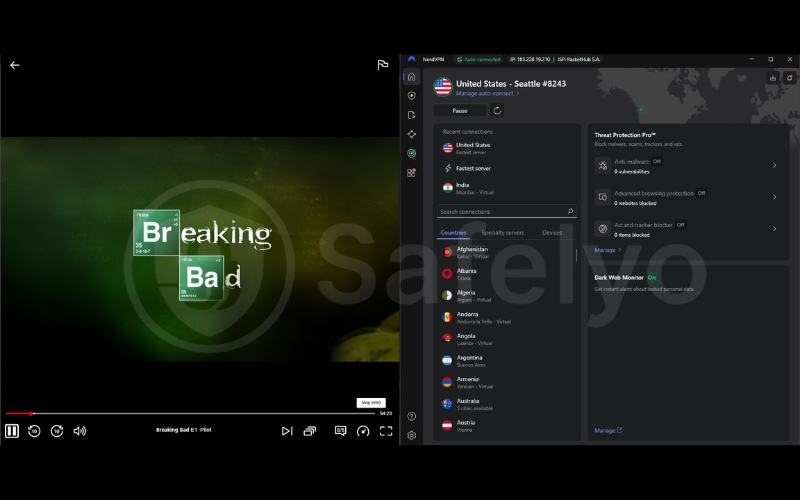Switch to Specialty servers tab
The height and width of the screenshot is (500, 800).
point(503,233)
